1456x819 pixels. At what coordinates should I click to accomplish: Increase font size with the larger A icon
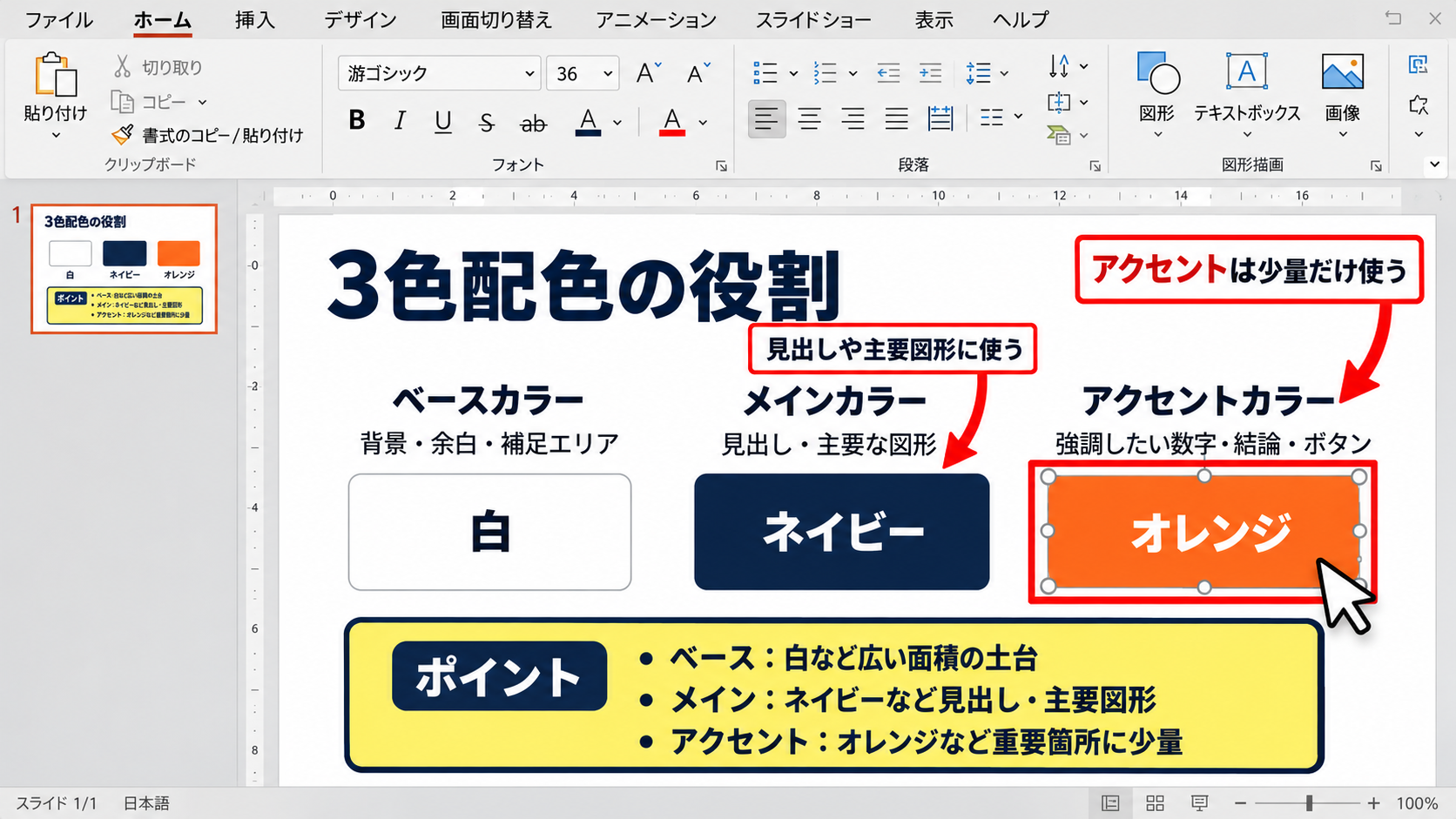point(649,72)
